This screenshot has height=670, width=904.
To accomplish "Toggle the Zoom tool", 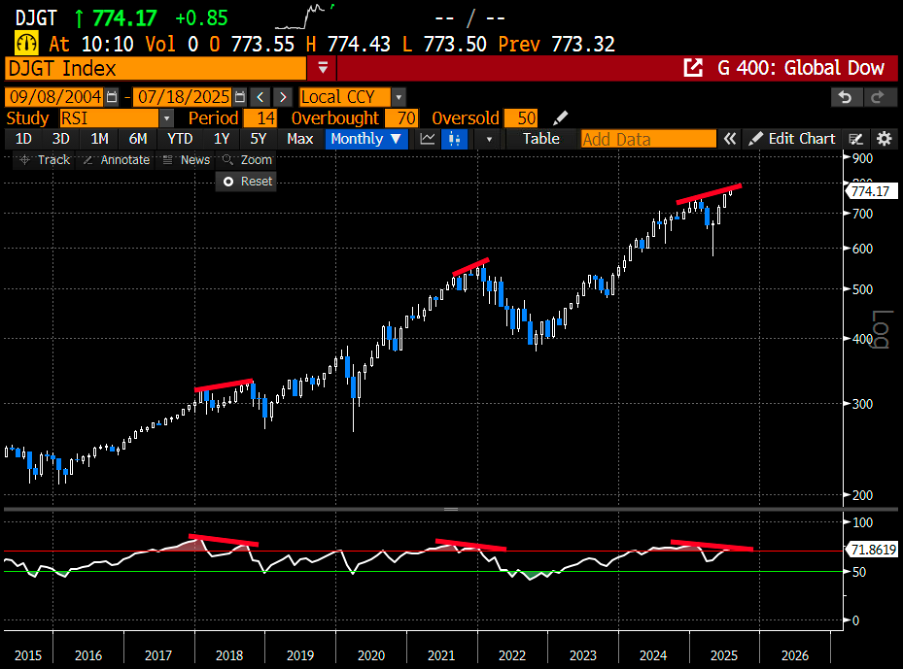I will click(247, 160).
